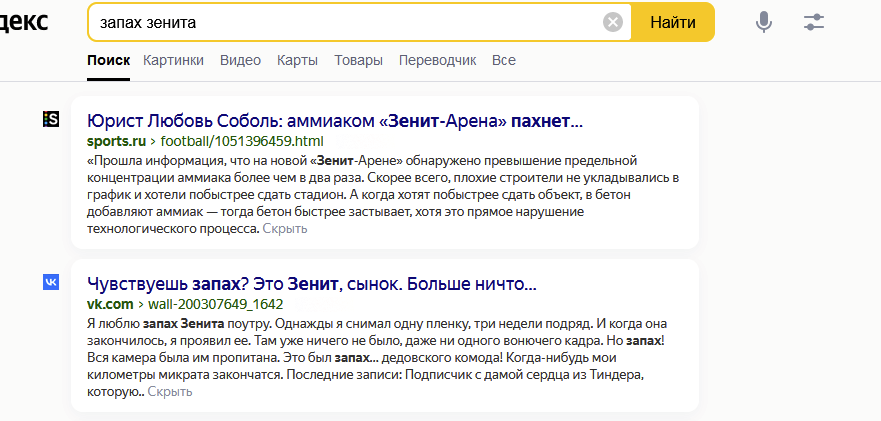Open the Переводчик tab
This screenshot has height=421, width=881.
438,60
